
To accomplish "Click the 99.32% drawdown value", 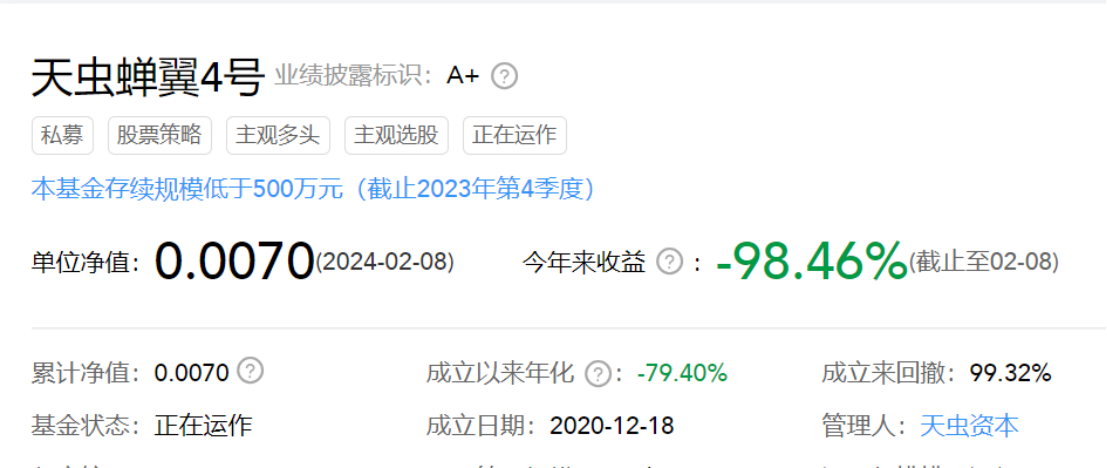I will pos(1010,371).
